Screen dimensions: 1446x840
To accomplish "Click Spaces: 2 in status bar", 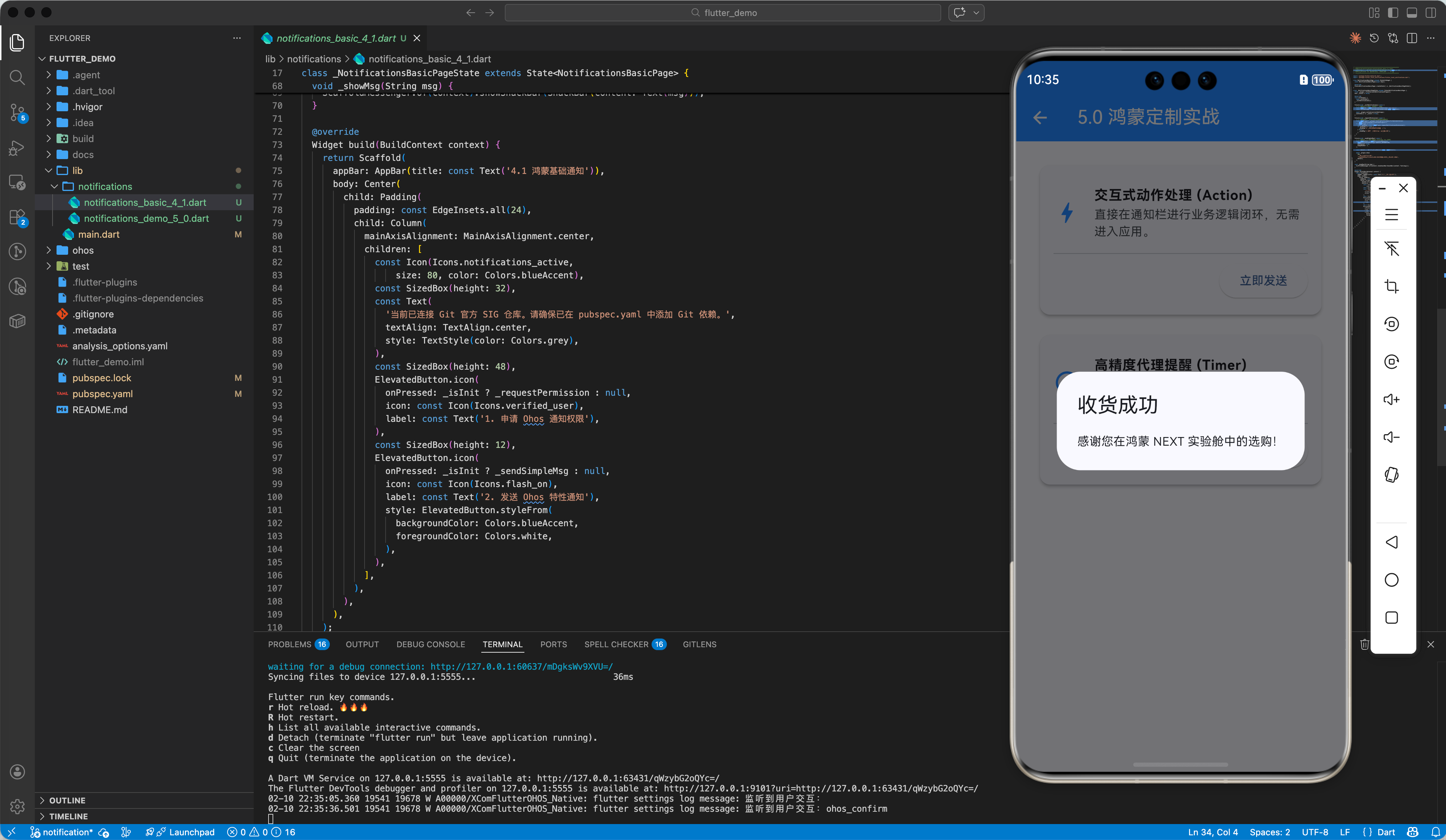I will [1269, 832].
